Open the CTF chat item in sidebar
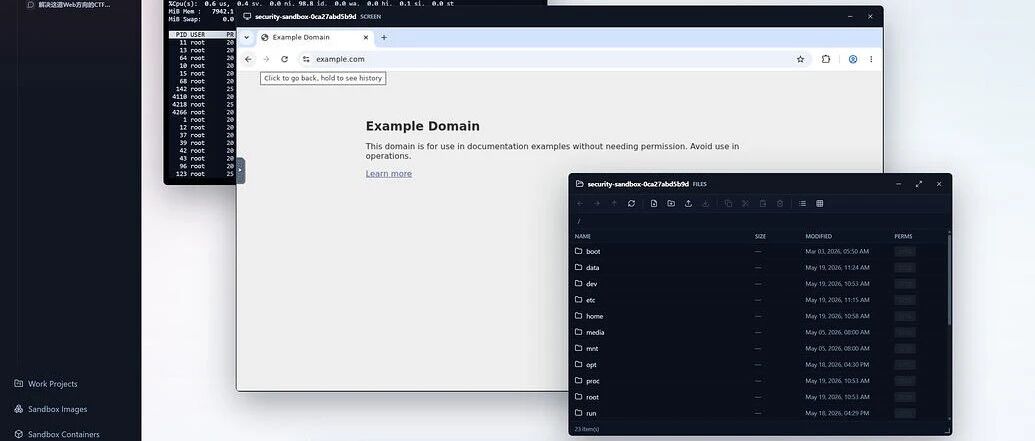This screenshot has width=1035, height=441. 69,5
